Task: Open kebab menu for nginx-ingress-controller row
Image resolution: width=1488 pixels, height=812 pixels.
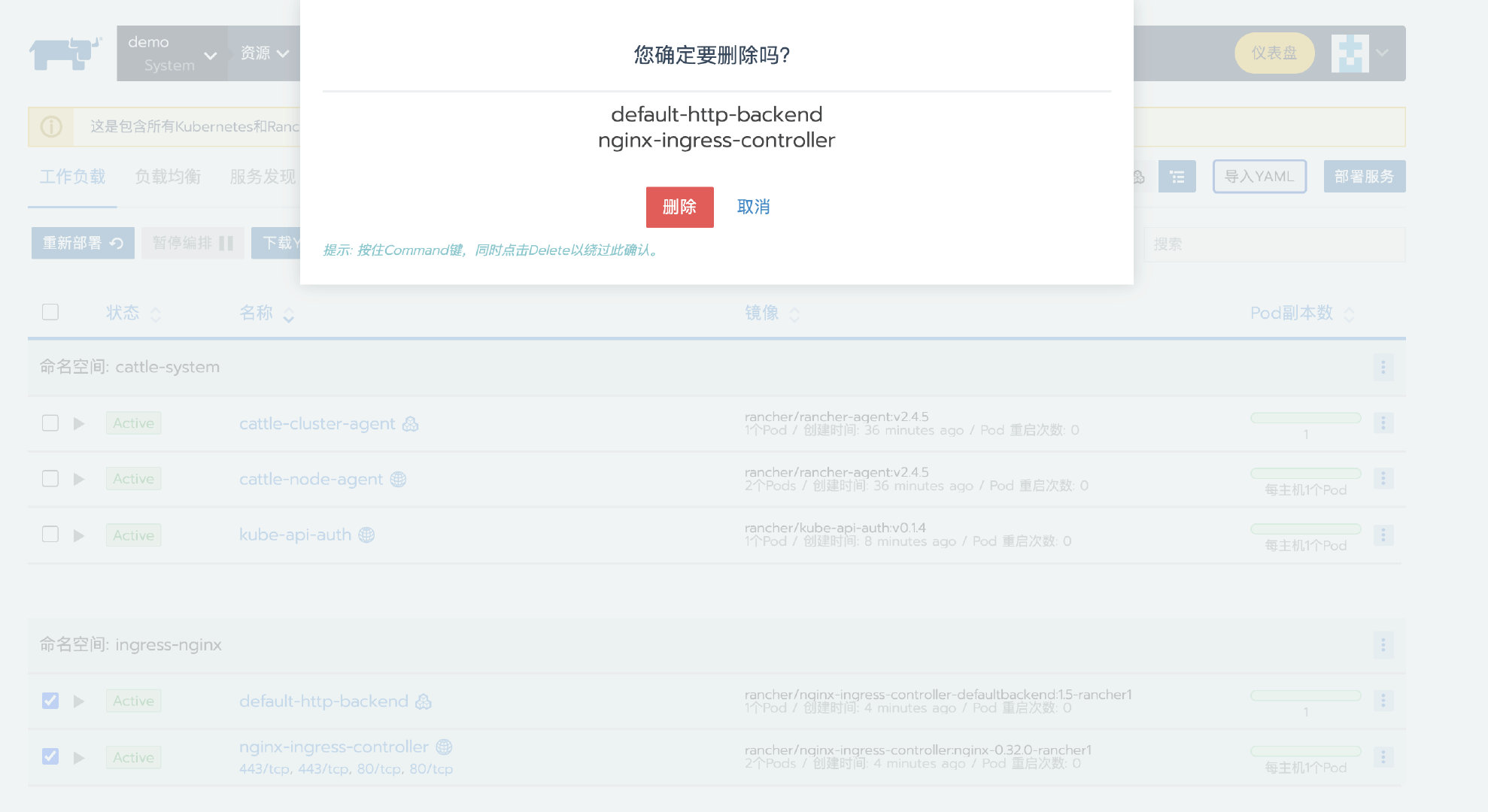Action: pyautogui.click(x=1383, y=757)
